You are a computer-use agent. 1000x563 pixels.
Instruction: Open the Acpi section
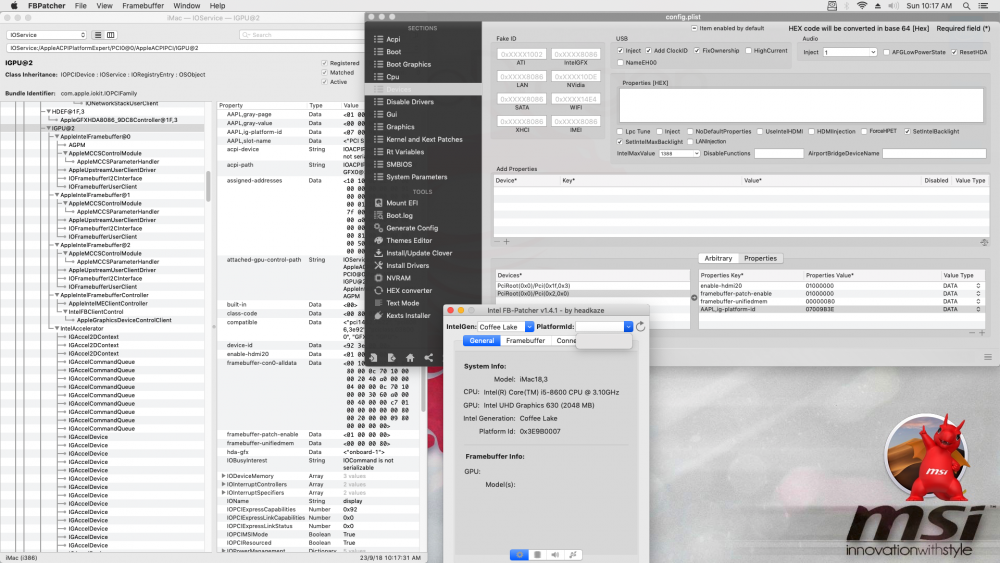[393, 40]
